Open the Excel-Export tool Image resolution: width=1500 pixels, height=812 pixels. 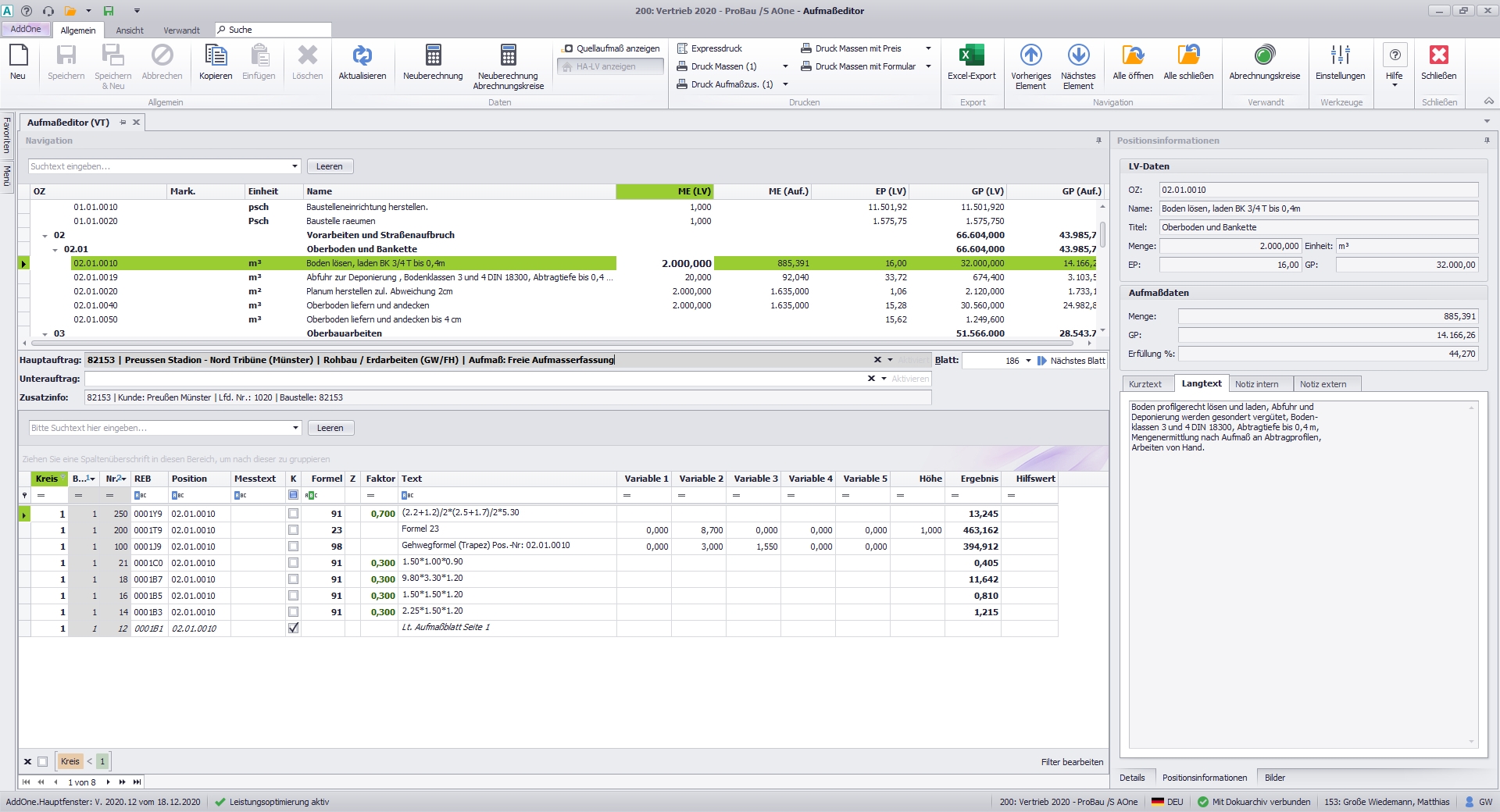pos(971,56)
